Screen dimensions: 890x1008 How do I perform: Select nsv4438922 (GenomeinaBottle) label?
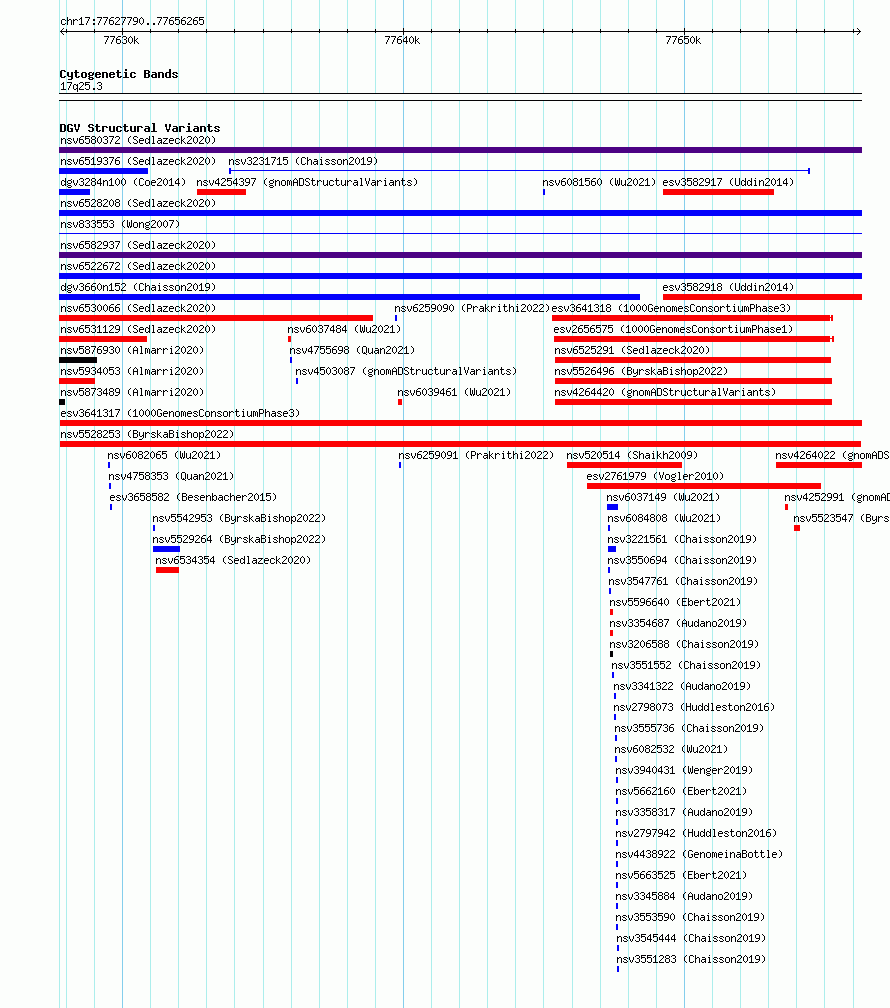[x=699, y=854]
